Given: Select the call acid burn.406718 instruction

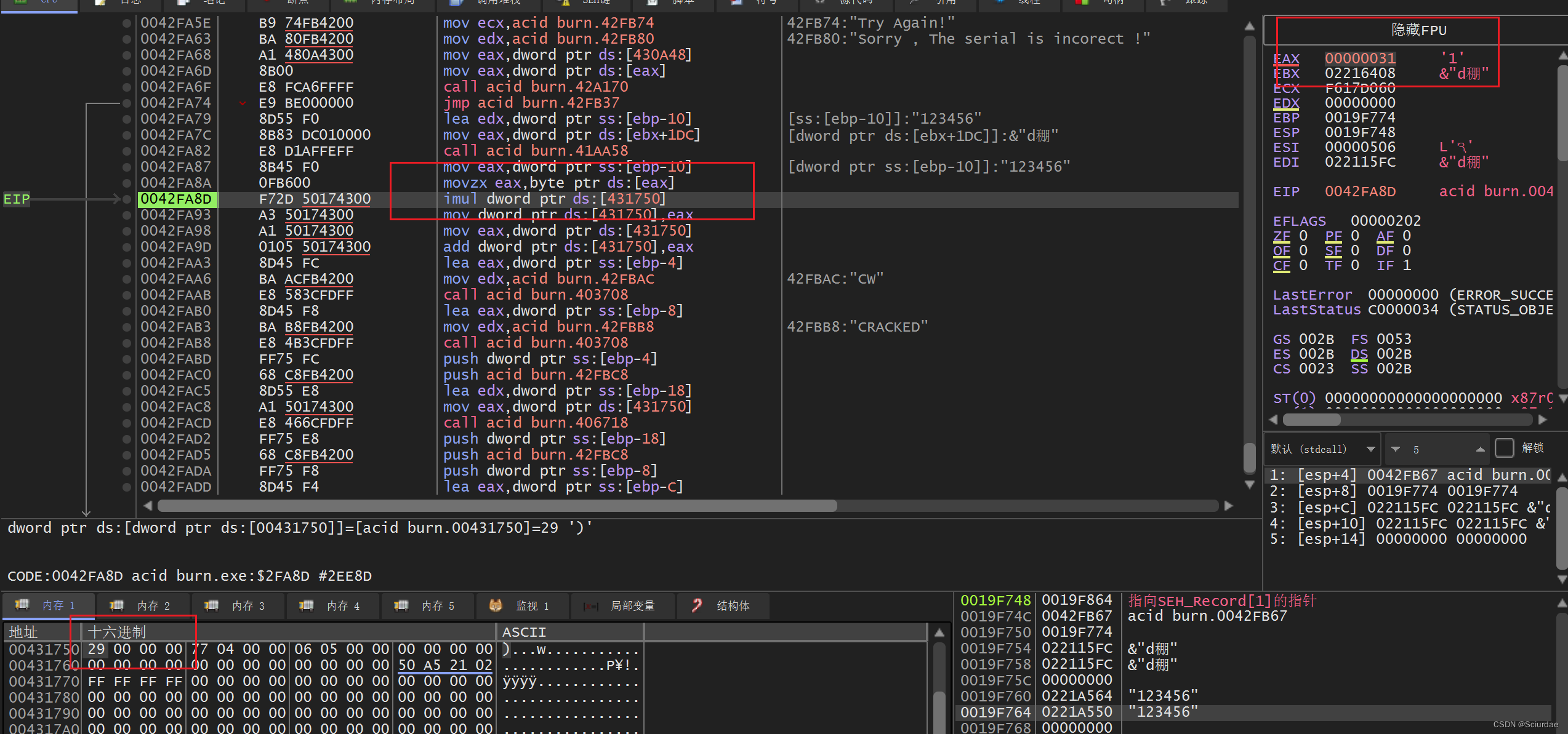Looking at the screenshot, I should [x=536, y=423].
